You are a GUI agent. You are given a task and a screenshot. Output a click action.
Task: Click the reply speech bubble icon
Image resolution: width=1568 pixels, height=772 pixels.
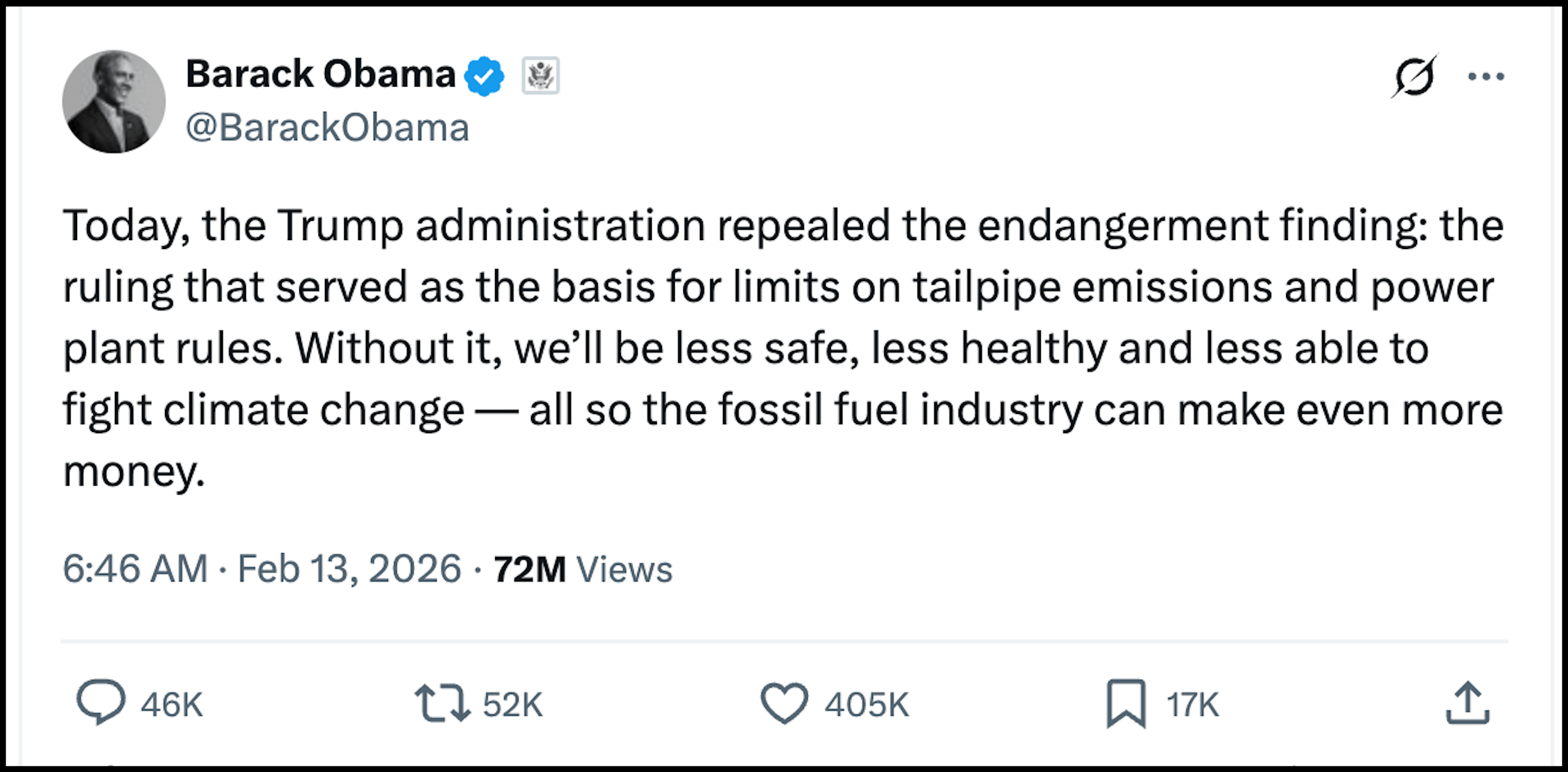click(x=101, y=702)
